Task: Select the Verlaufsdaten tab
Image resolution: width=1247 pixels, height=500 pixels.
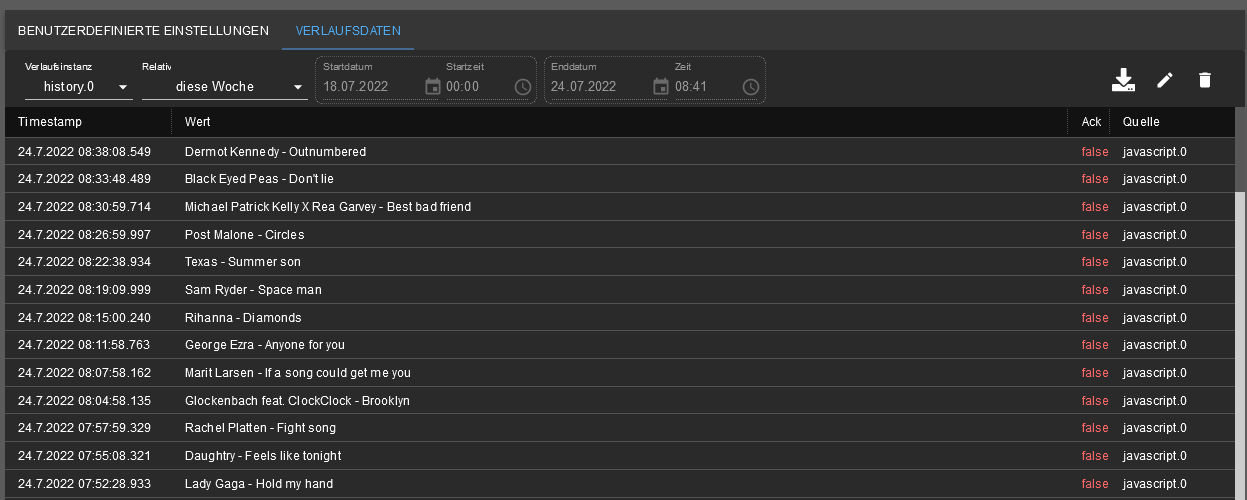Action: [x=348, y=31]
